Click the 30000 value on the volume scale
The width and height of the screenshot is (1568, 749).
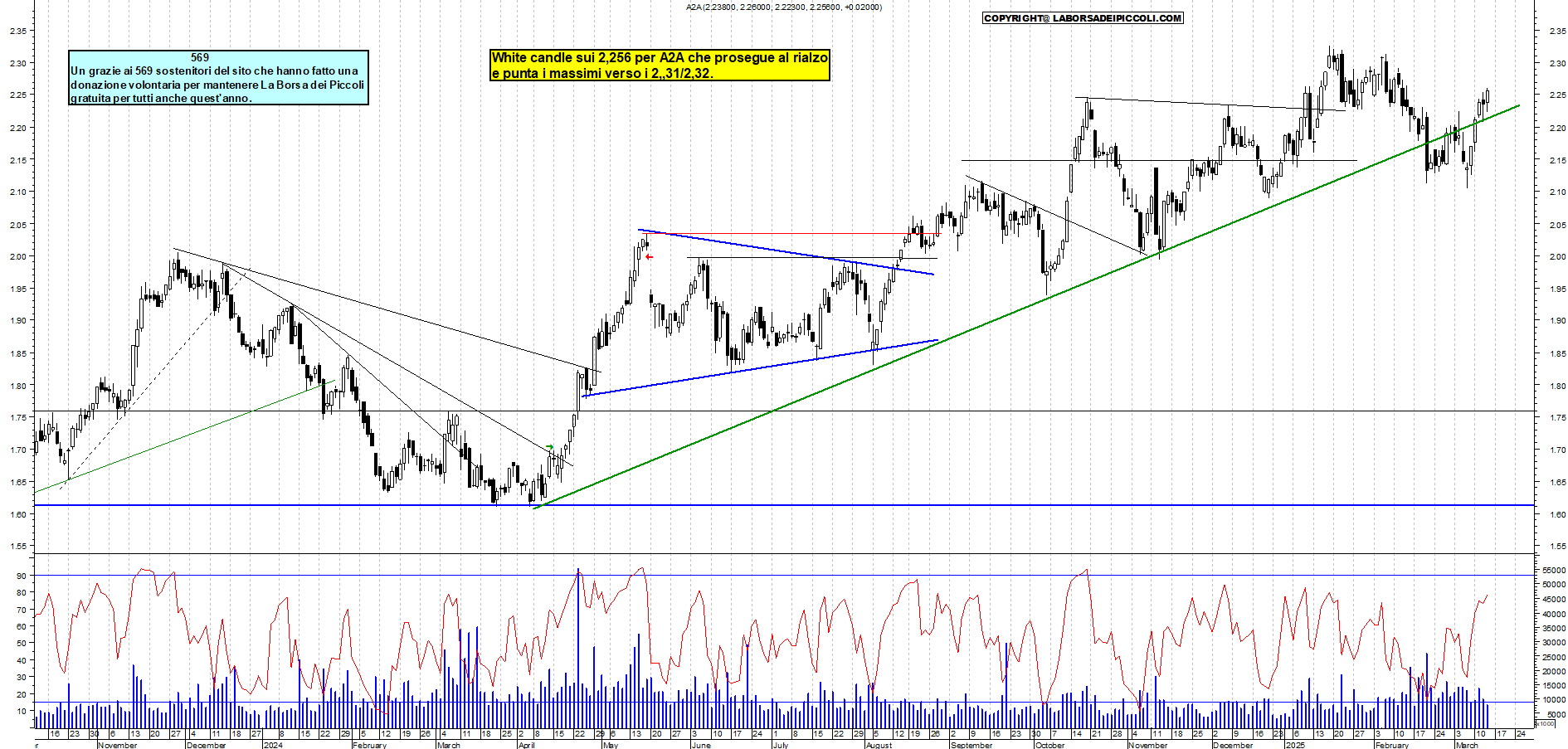(x=1554, y=642)
